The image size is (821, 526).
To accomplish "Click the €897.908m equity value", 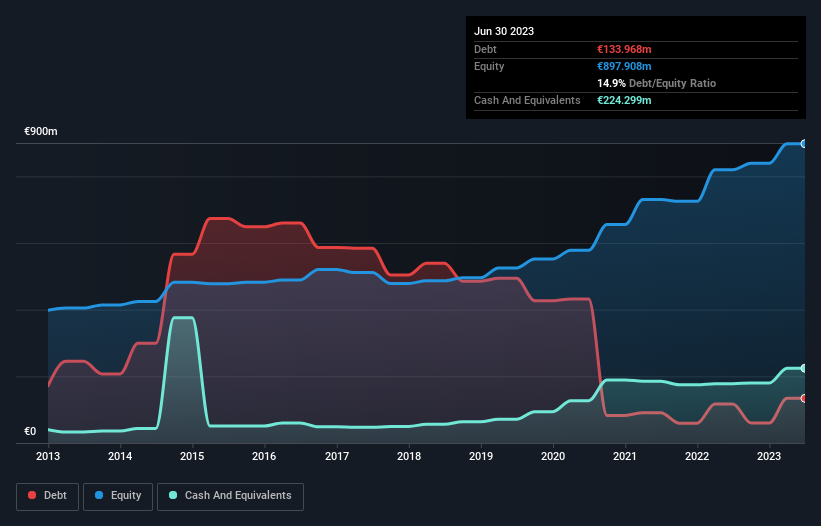I will point(624,66).
